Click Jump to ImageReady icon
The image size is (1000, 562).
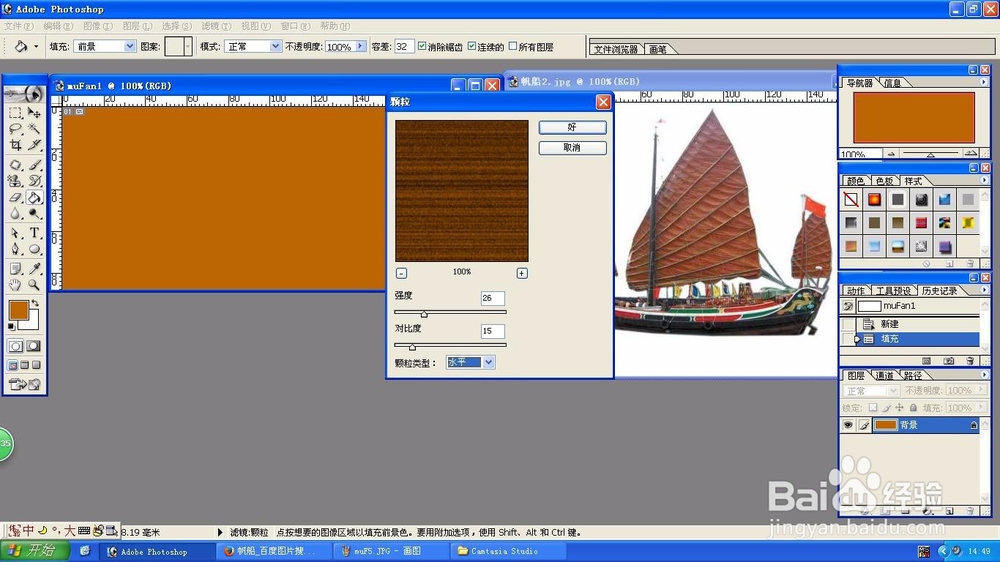[x=25, y=384]
